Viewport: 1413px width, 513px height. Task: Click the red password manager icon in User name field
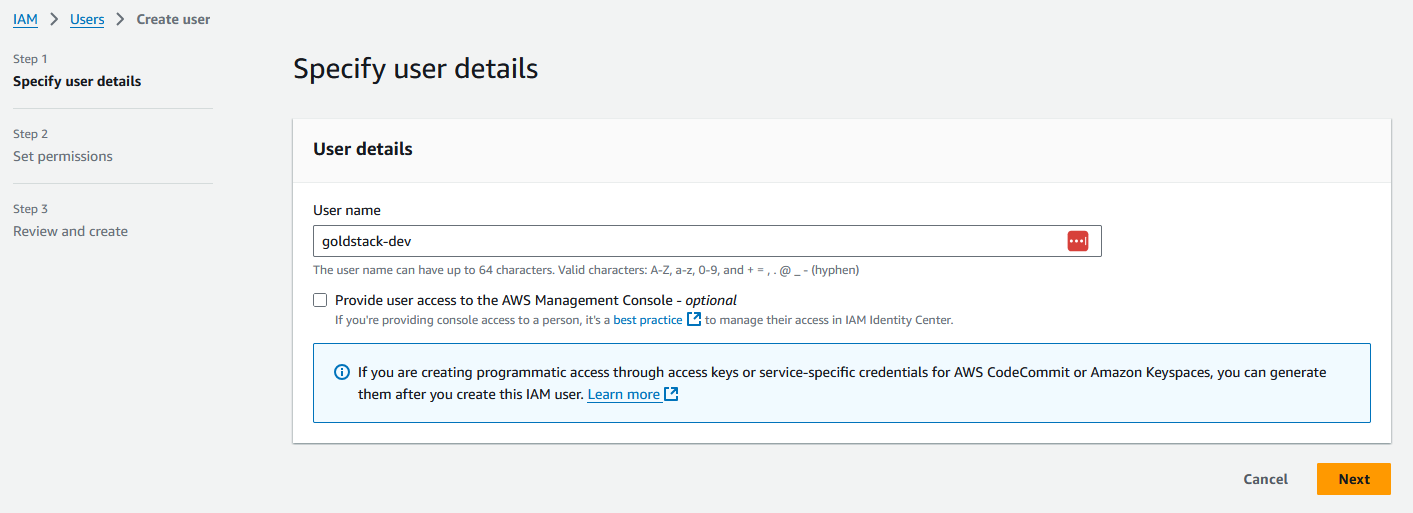tap(1077, 241)
